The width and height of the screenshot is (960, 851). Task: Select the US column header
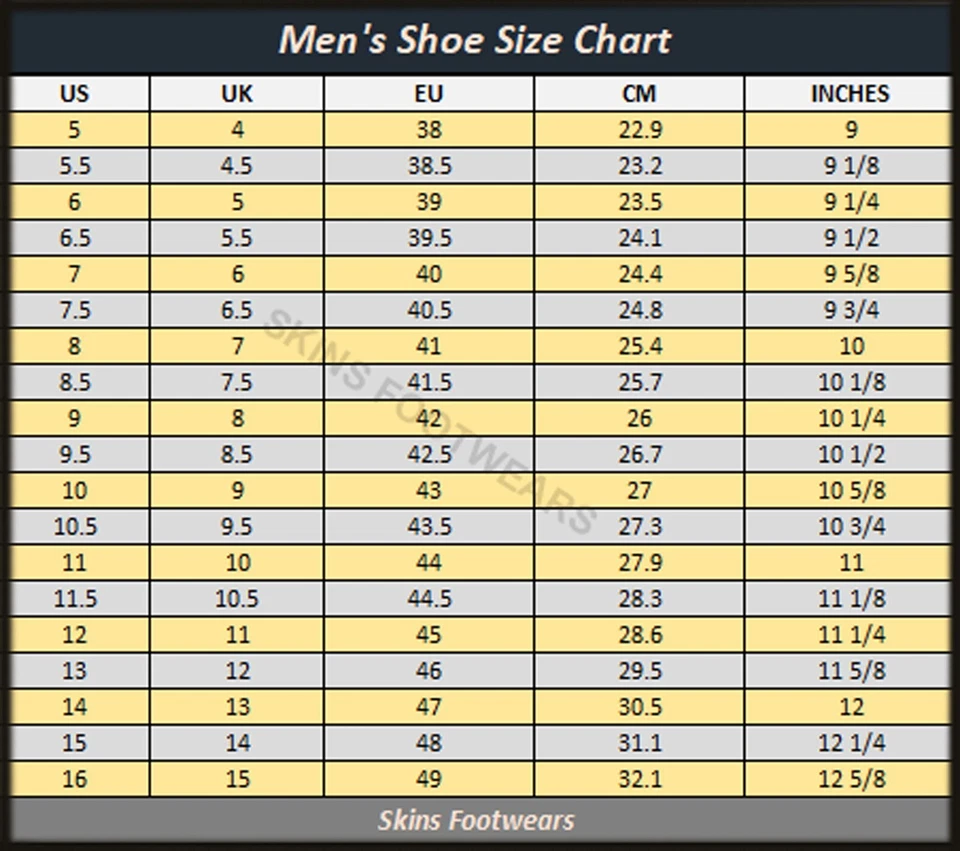pos(75,94)
